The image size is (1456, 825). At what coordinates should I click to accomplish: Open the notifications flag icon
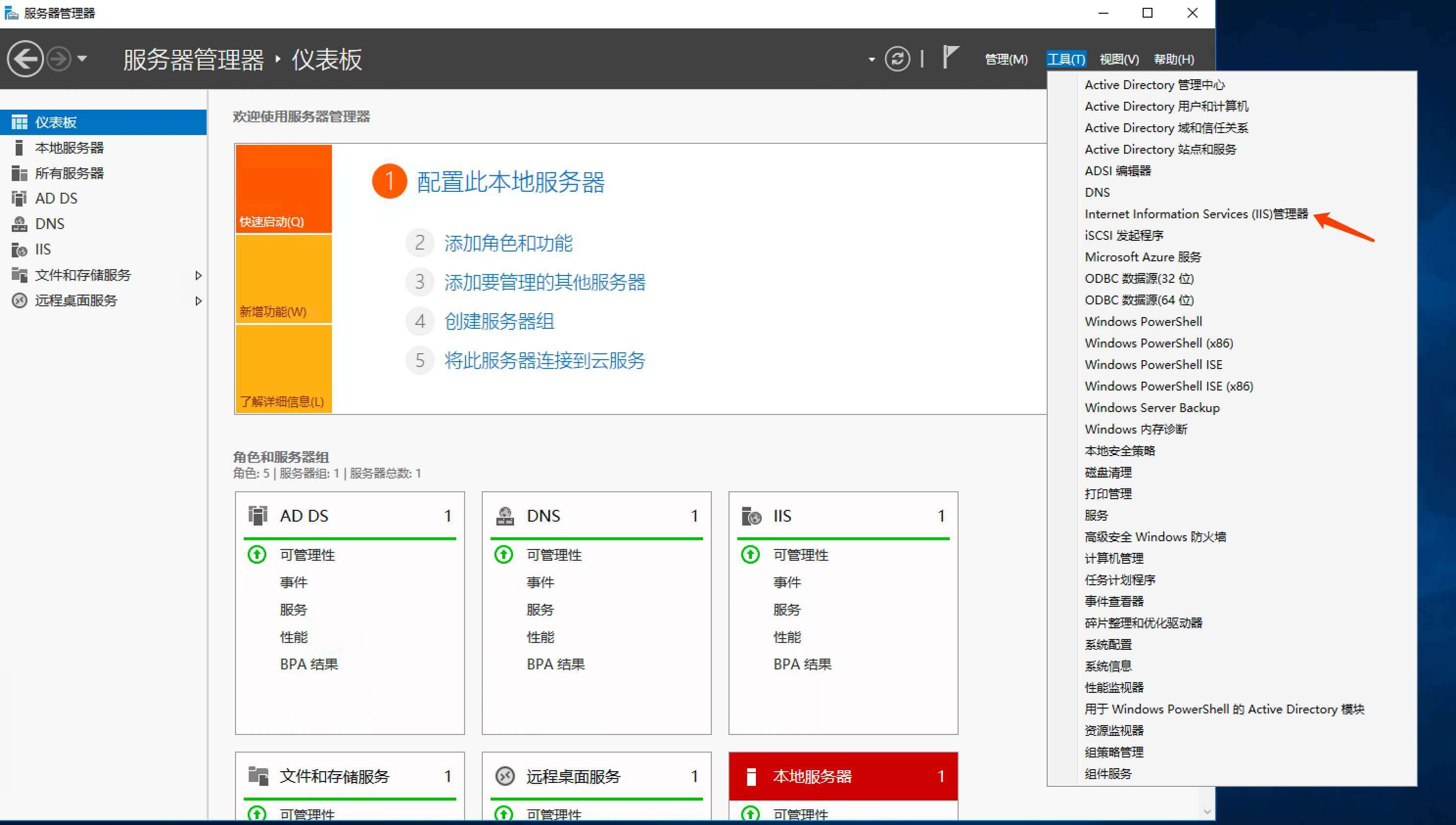[950, 57]
